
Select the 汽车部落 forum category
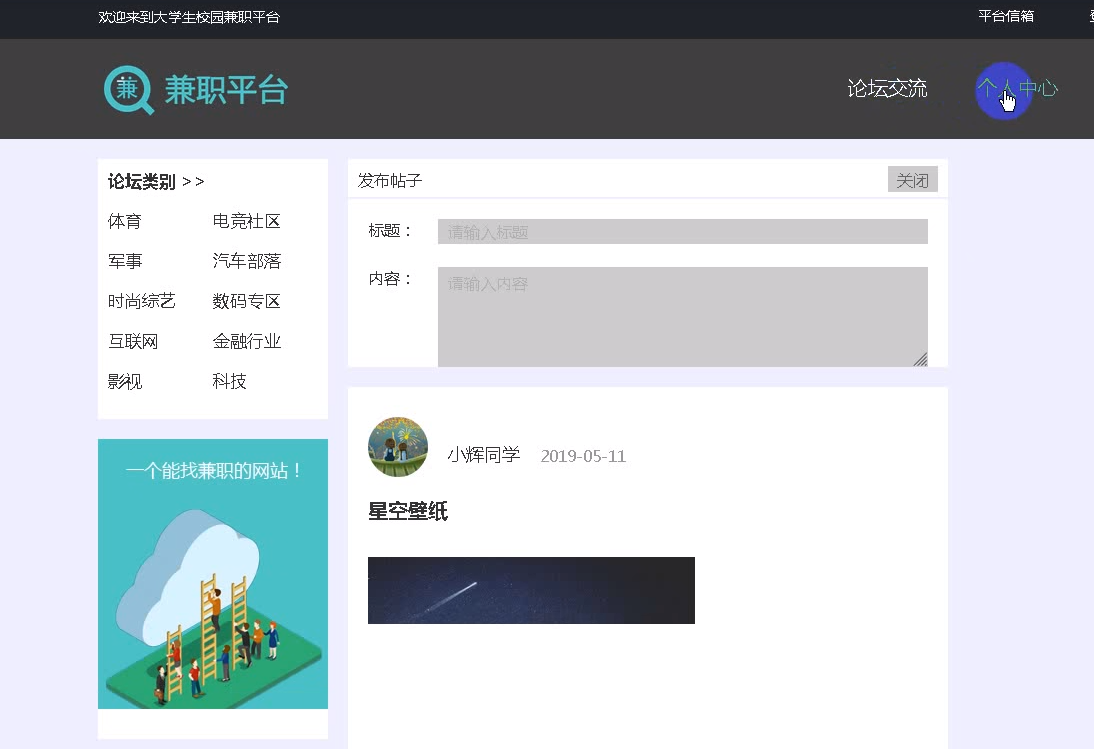(x=246, y=261)
